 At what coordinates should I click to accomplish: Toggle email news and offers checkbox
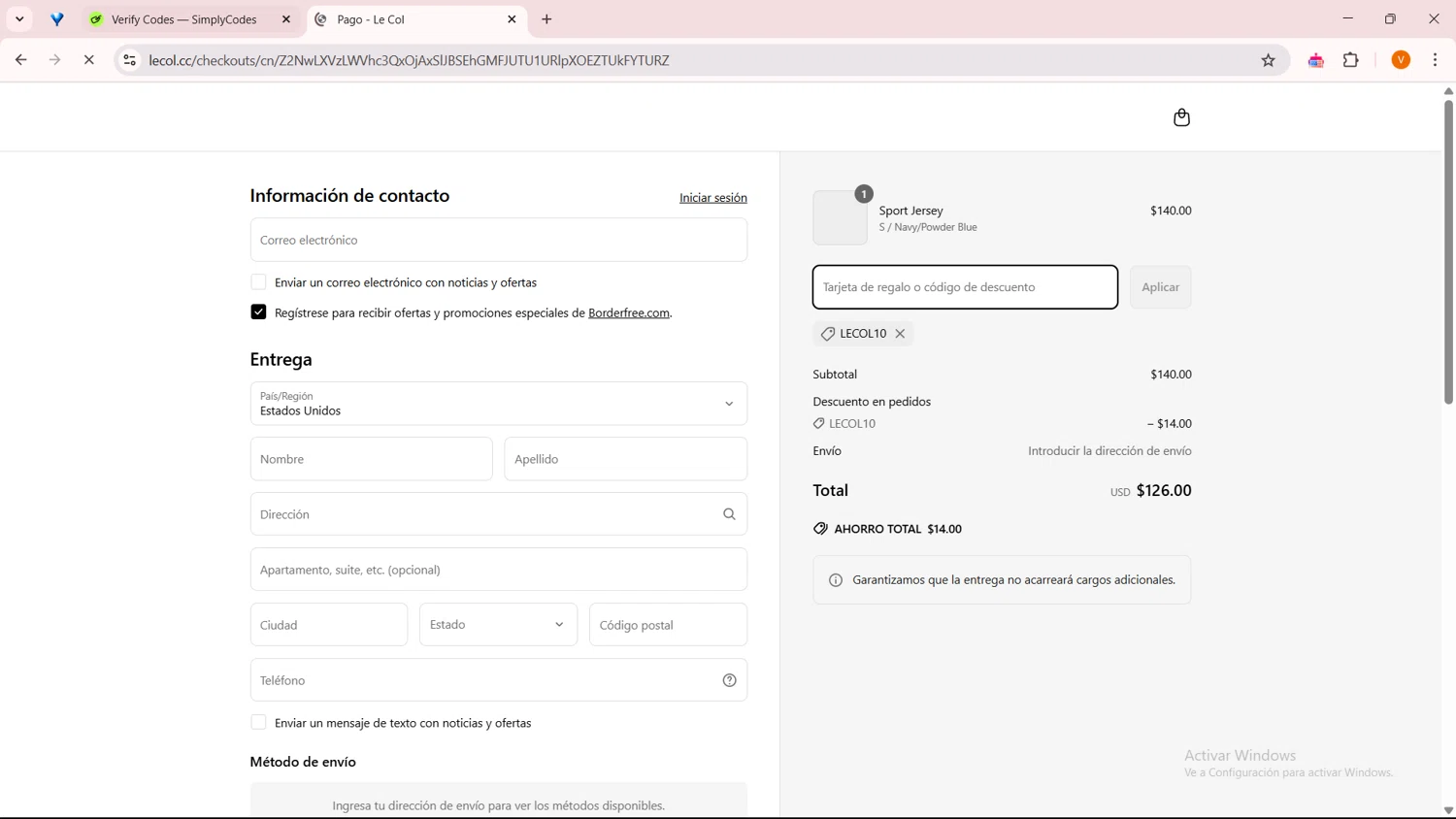[258, 282]
